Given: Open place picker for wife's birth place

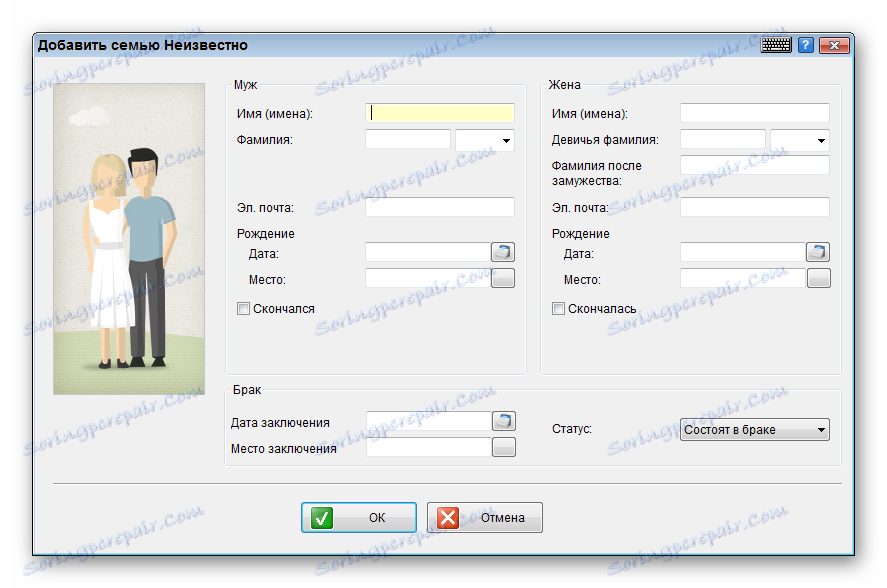Looking at the screenshot, I should pos(818,278).
